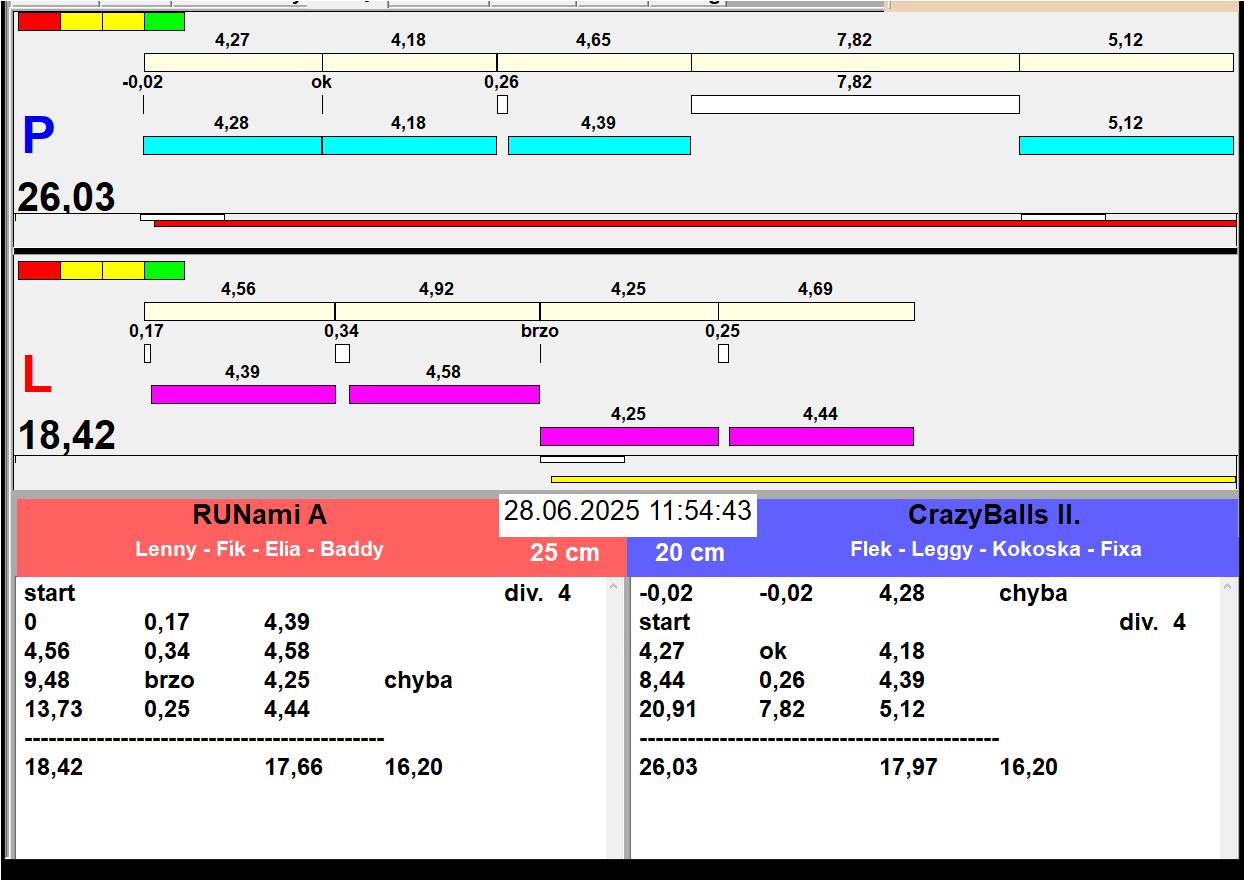This screenshot has width=1244, height=880.
Task: Click the red start light in lane P
Action: pyautogui.click(x=39, y=21)
